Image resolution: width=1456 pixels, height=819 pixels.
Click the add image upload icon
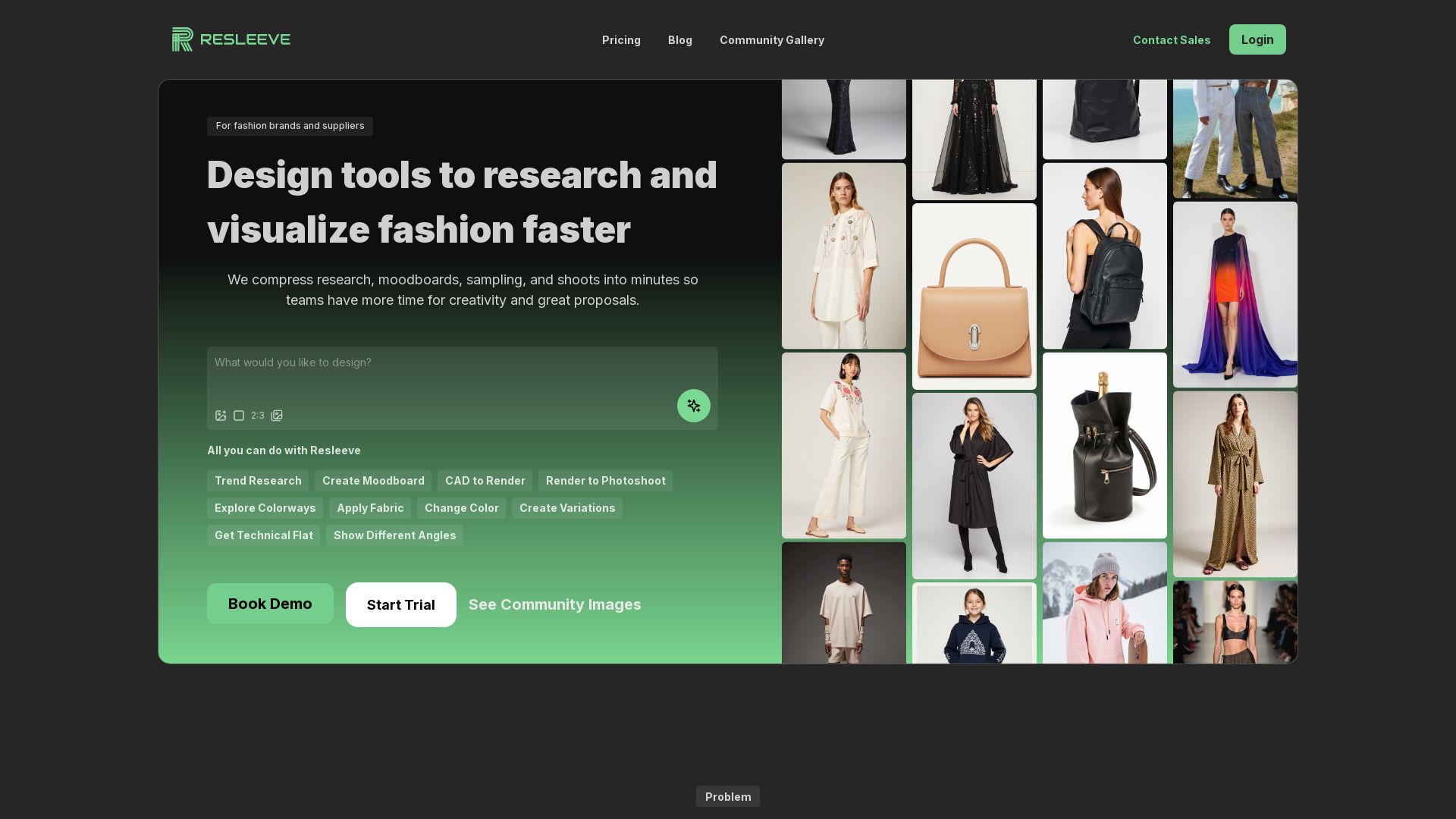pyautogui.click(x=221, y=416)
